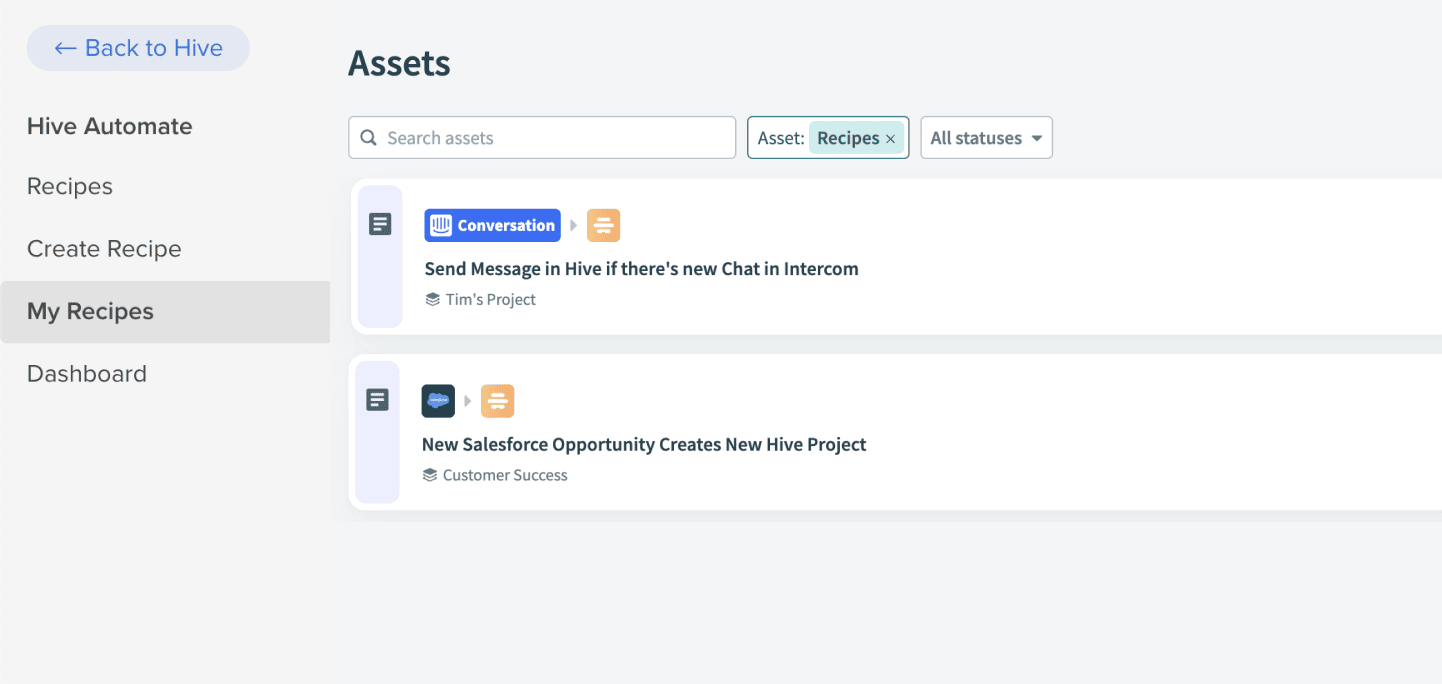Open the Dashboard menu item
Screen dimensions: 1442x684
click(x=87, y=374)
